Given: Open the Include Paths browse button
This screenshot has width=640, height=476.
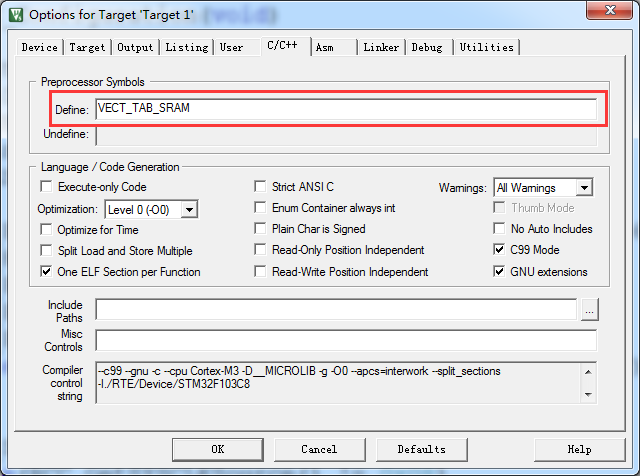Looking at the screenshot, I should 589,309.
